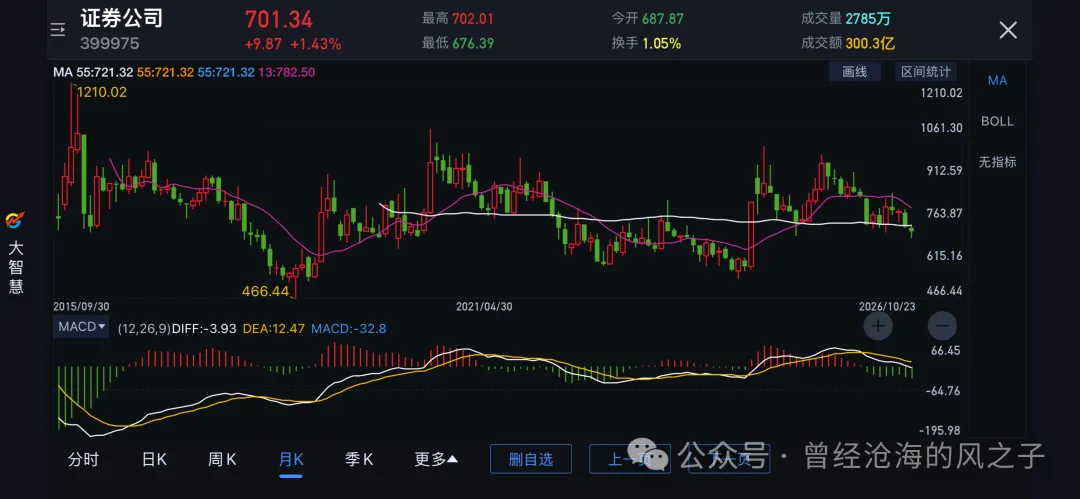Click the change value +9.87
This screenshot has height=499, width=1080.
(x=263, y=44)
